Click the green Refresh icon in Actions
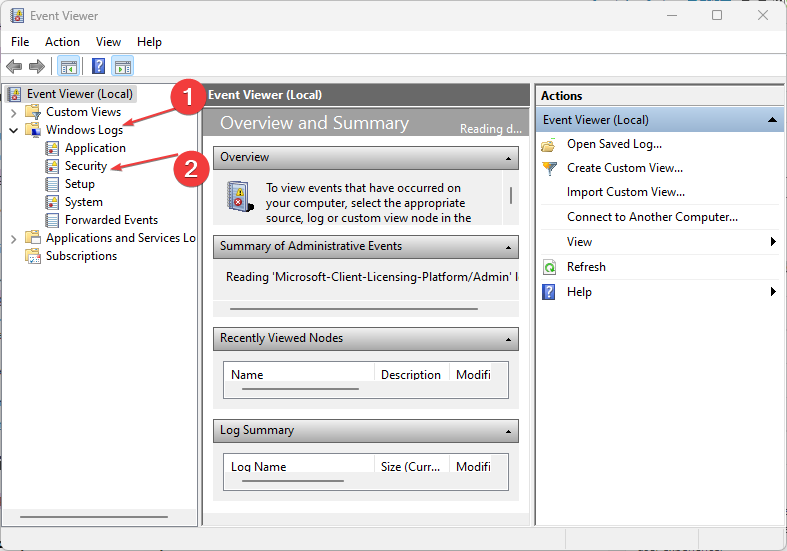The height and width of the screenshot is (551, 787). point(549,267)
